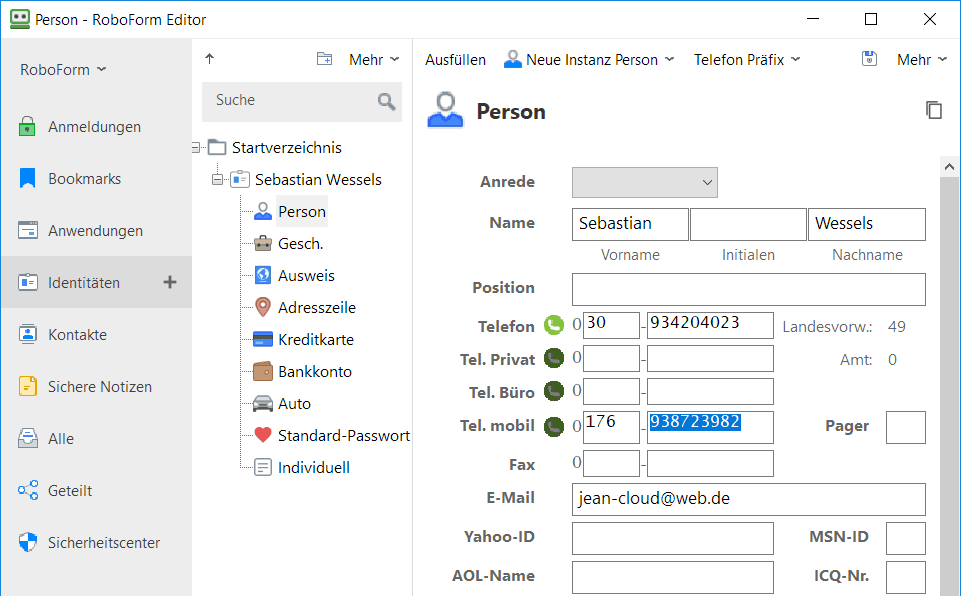Click the Position input field
The width and height of the screenshot is (961, 596).
749,289
